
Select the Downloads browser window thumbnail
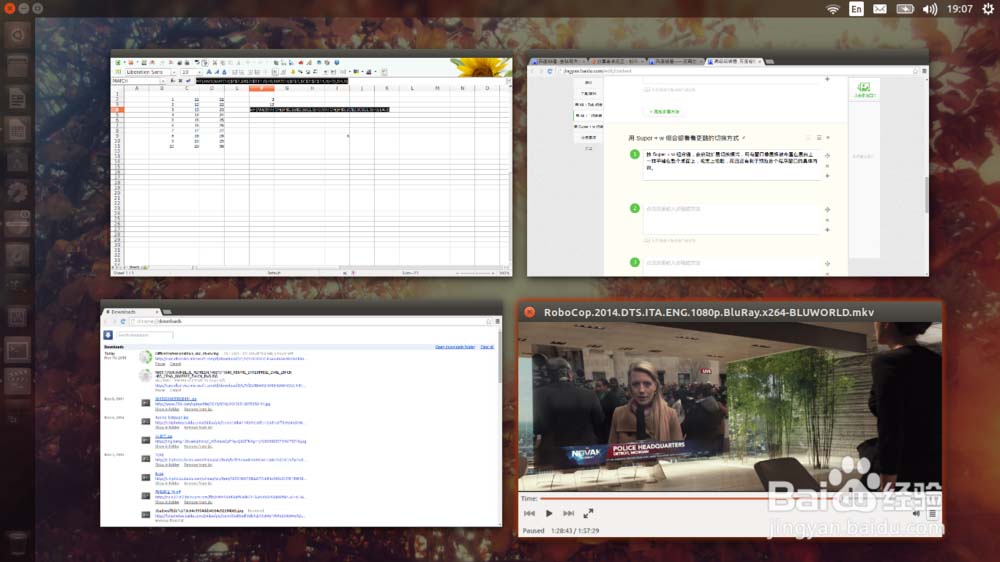click(x=301, y=417)
